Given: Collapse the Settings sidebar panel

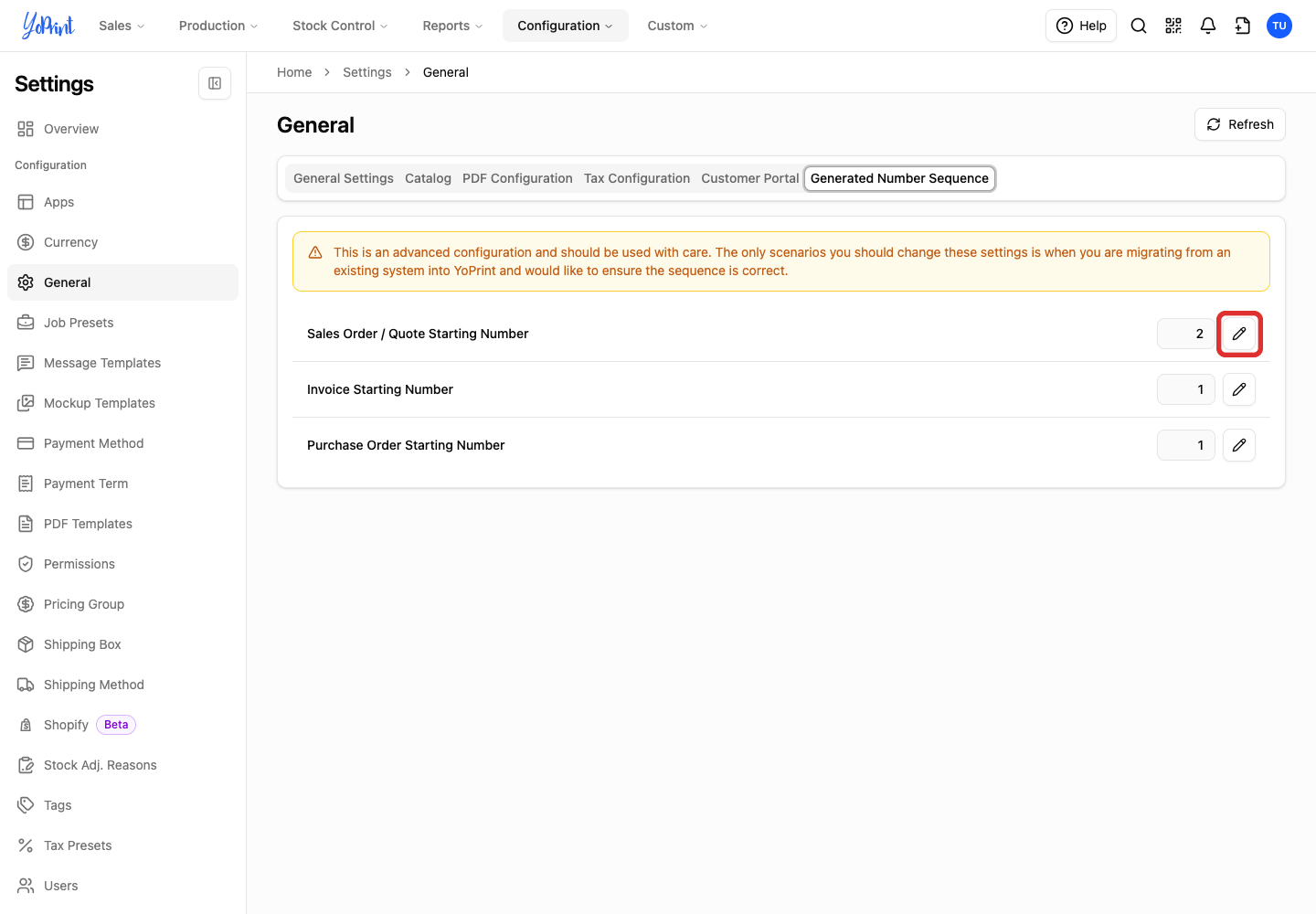Looking at the screenshot, I should coord(215,83).
